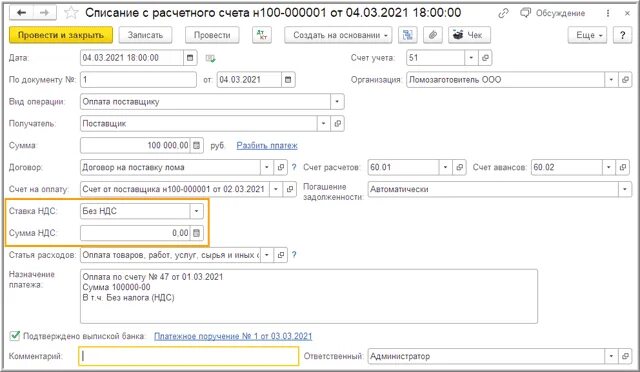Expand Счет авансов 60.02 dropdown
The height and width of the screenshot is (372, 640).
click(x=609, y=167)
